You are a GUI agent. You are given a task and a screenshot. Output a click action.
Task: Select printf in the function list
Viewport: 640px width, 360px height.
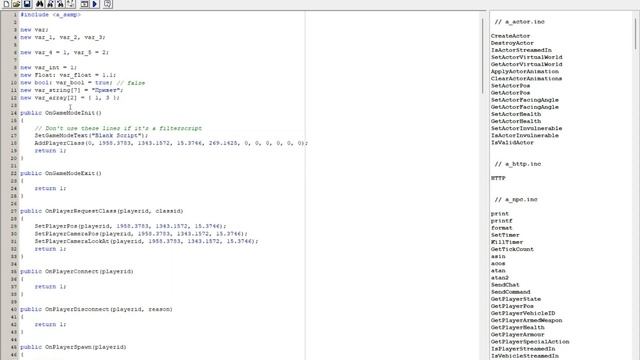[x=501, y=221]
